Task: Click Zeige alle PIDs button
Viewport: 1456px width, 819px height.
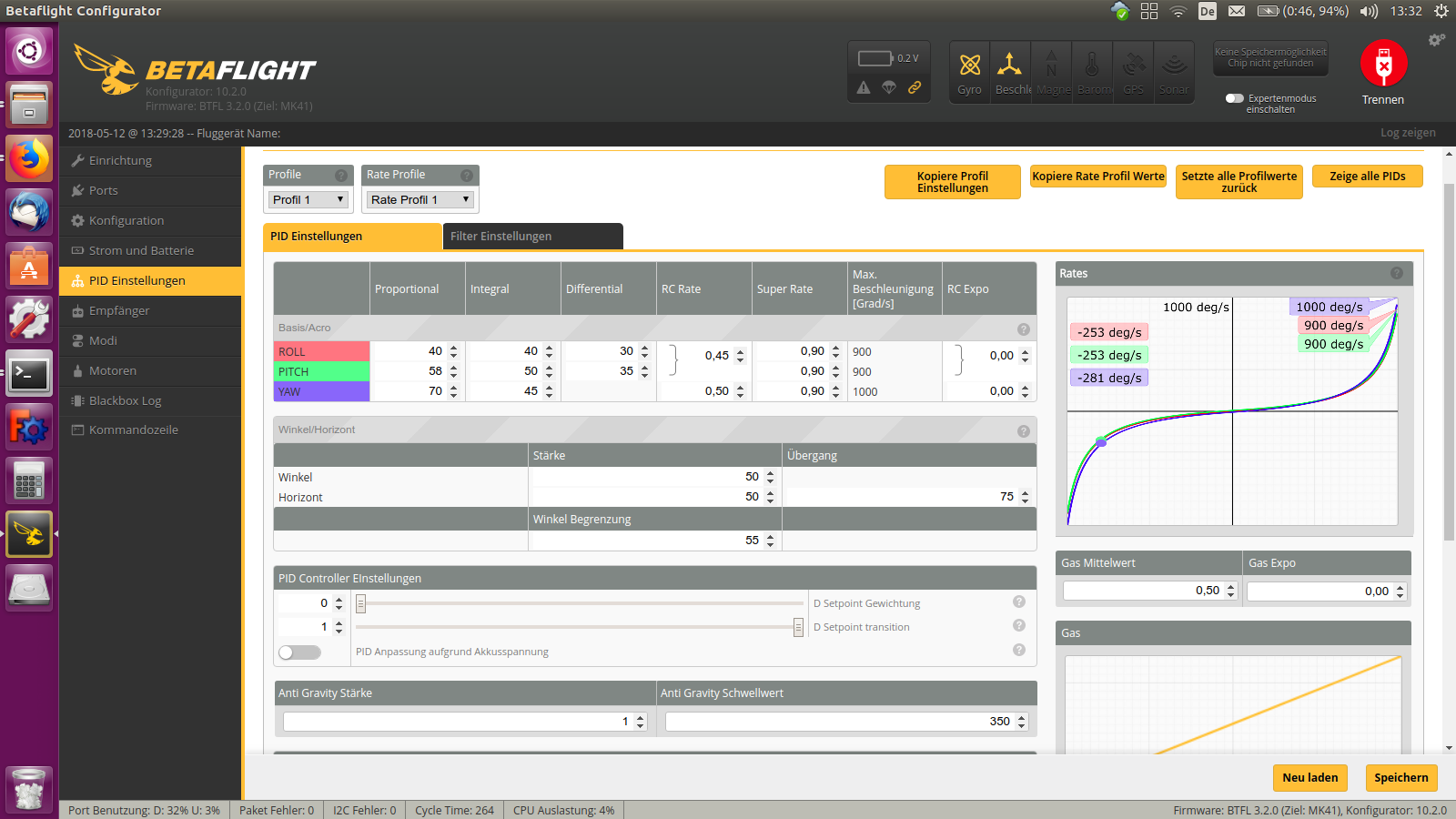Action: (x=1367, y=177)
